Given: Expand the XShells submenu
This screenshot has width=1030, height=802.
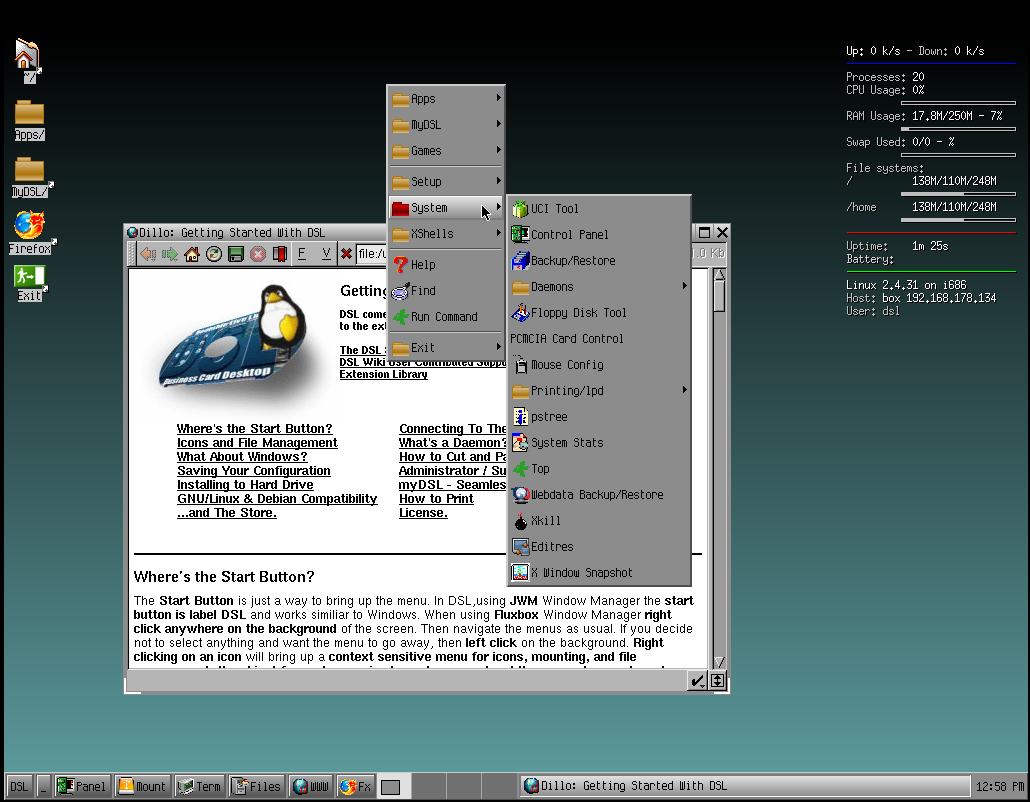Looking at the screenshot, I should (x=446, y=234).
